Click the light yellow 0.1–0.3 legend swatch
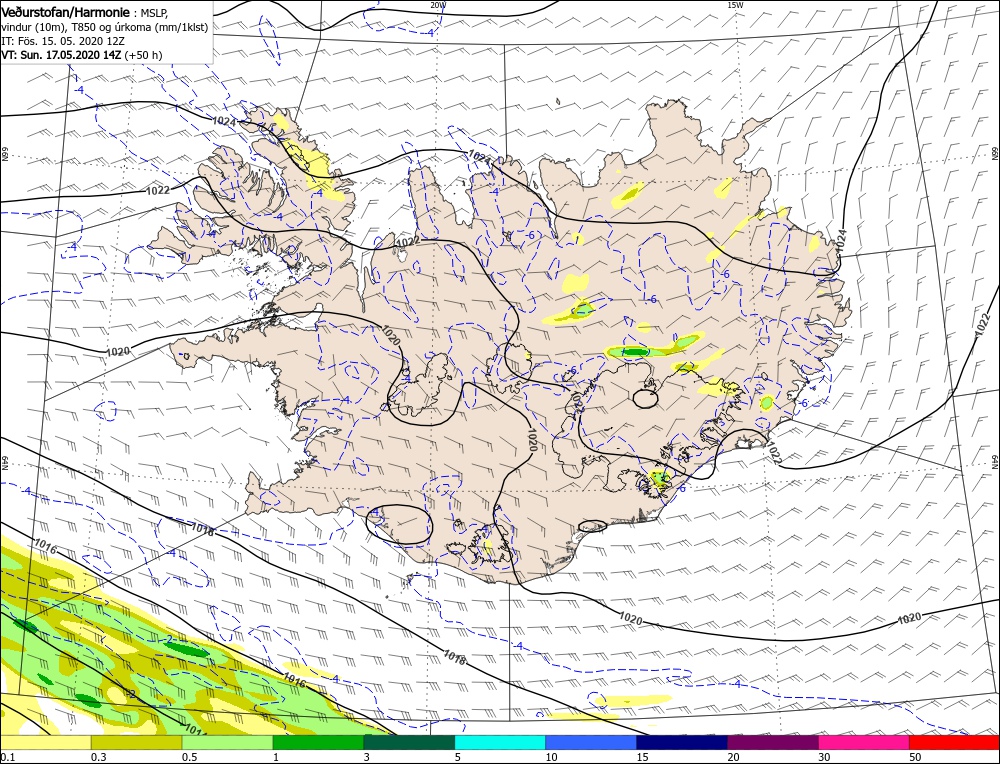Screen dimensions: 1000x764 (46, 742)
